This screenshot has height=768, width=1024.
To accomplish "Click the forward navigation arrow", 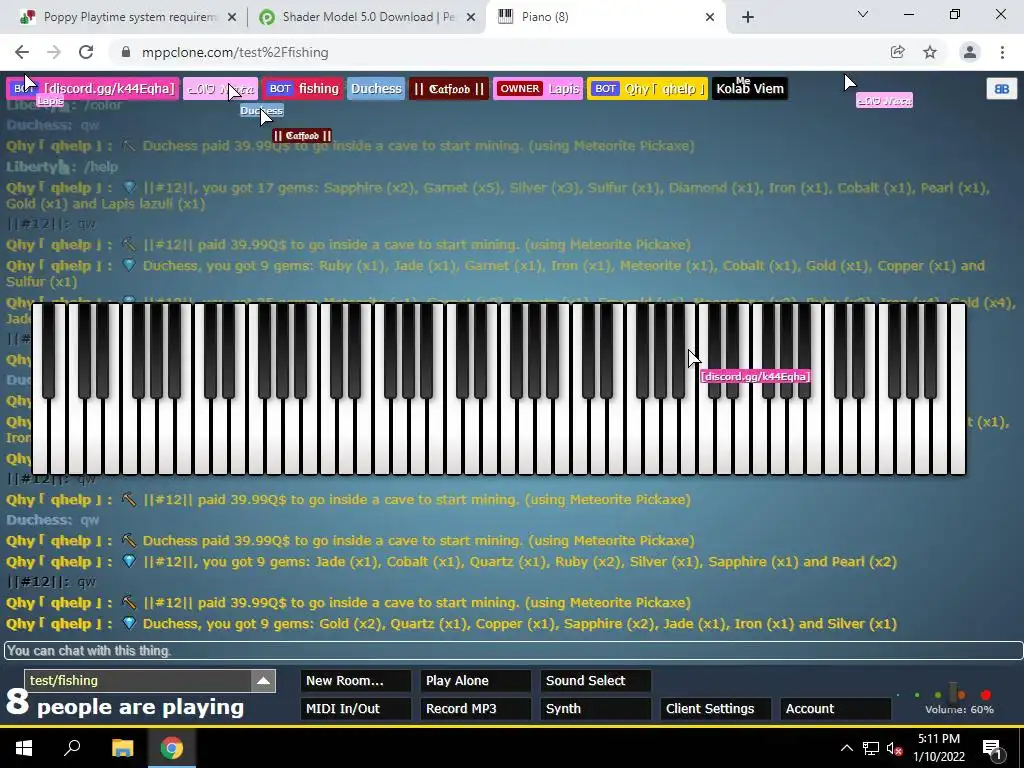I will pos(54,52).
